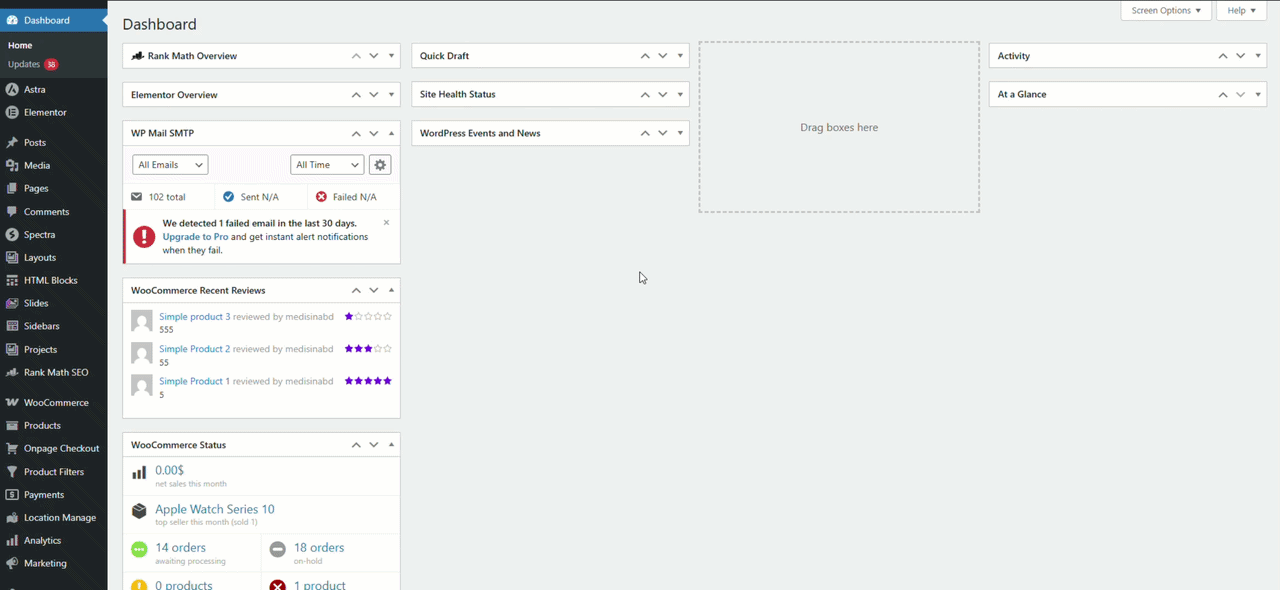Viewport: 1280px width, 590px height.
Task: Click the Marketing megaphone icon
Action: [12, 563]
